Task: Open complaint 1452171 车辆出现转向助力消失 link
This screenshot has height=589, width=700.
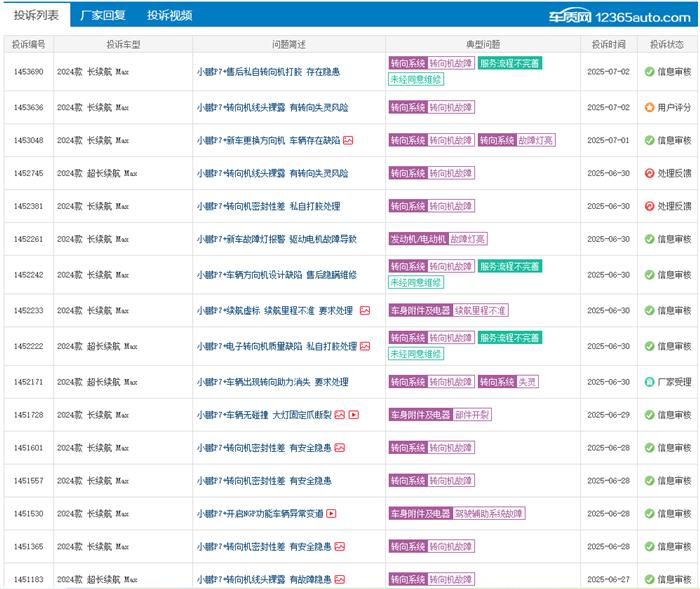Action: (x=272, y=382)
